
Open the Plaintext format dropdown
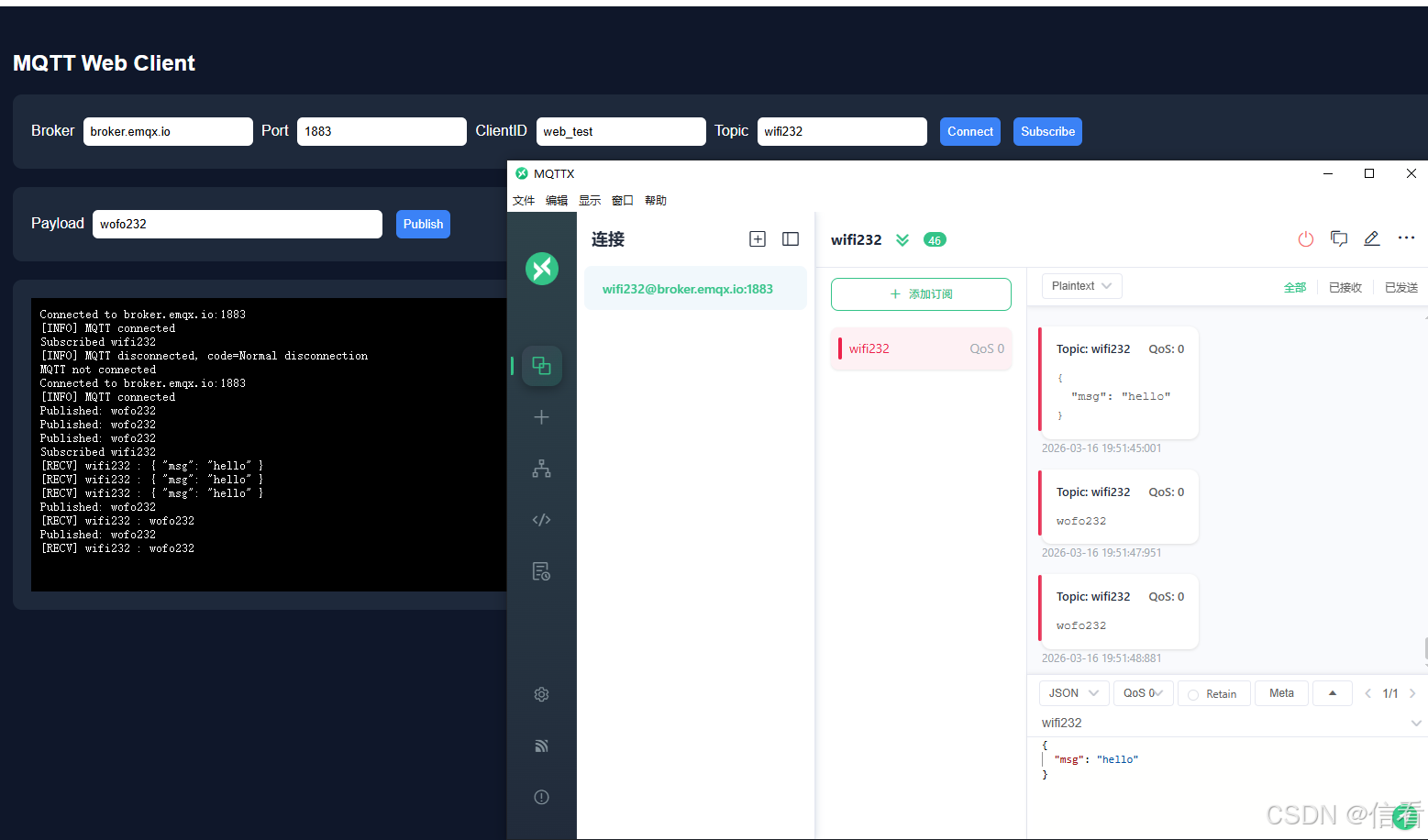click(1082, 286)
